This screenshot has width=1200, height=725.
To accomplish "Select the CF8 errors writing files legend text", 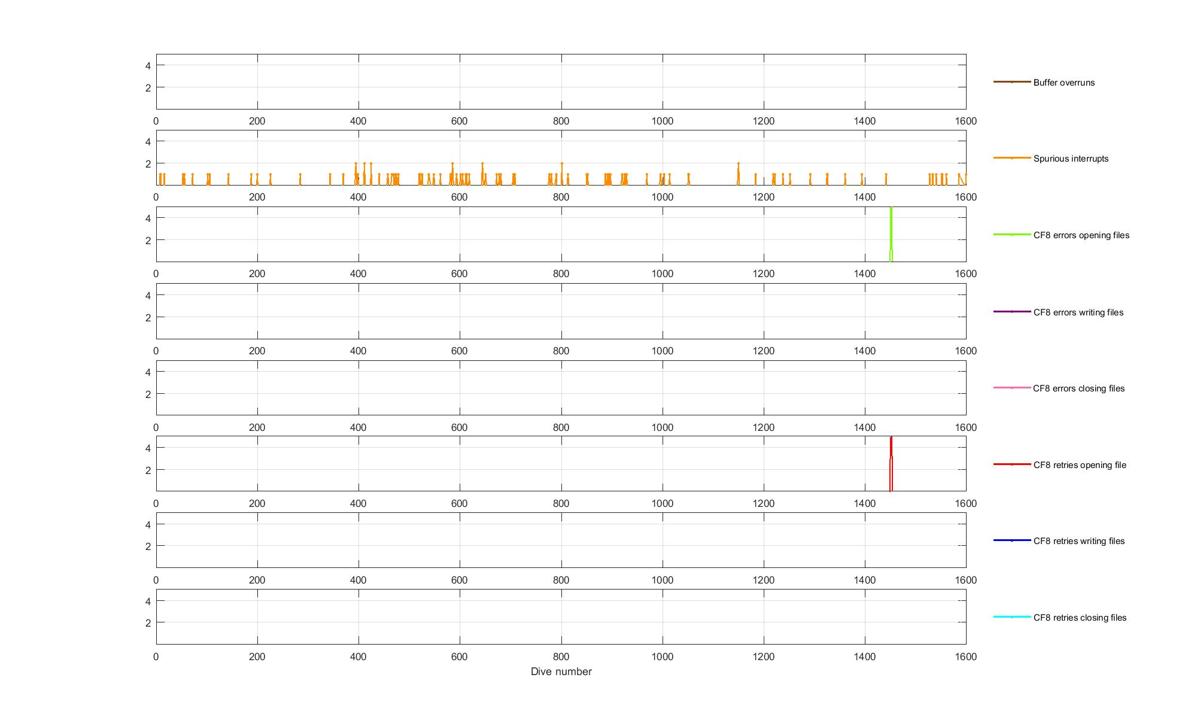I will pos(1078,312).
